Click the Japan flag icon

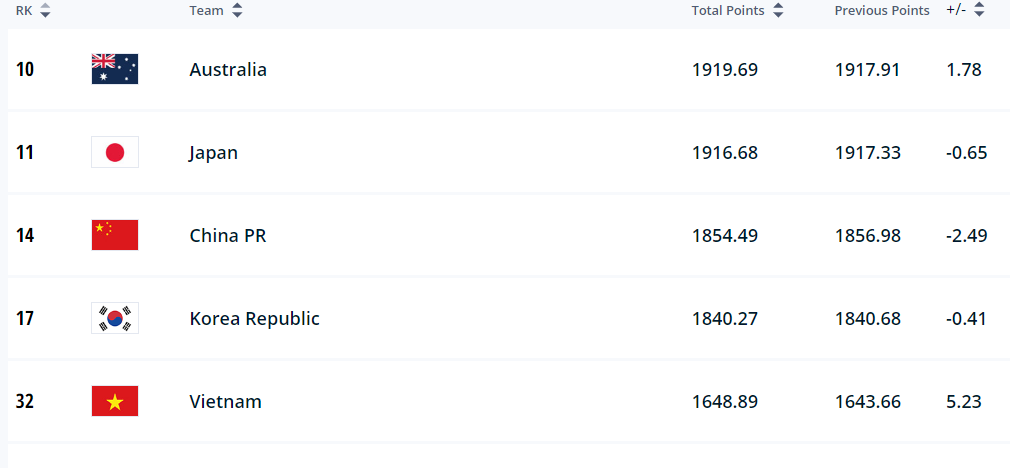click(x=115, y=152)
